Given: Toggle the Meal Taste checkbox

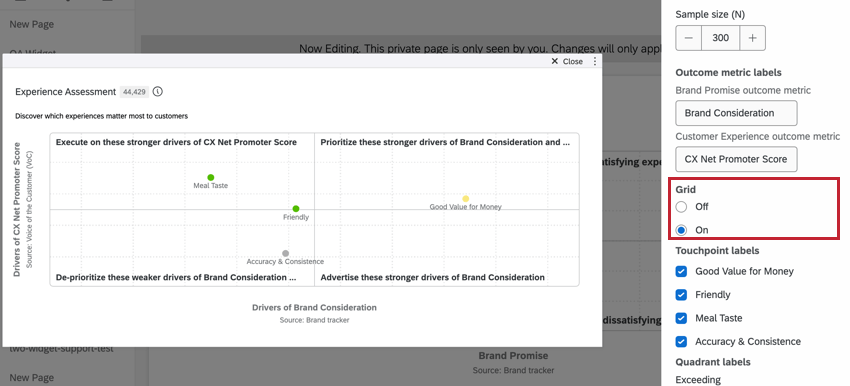Looking at the screenshot, I should coord(681,318).
